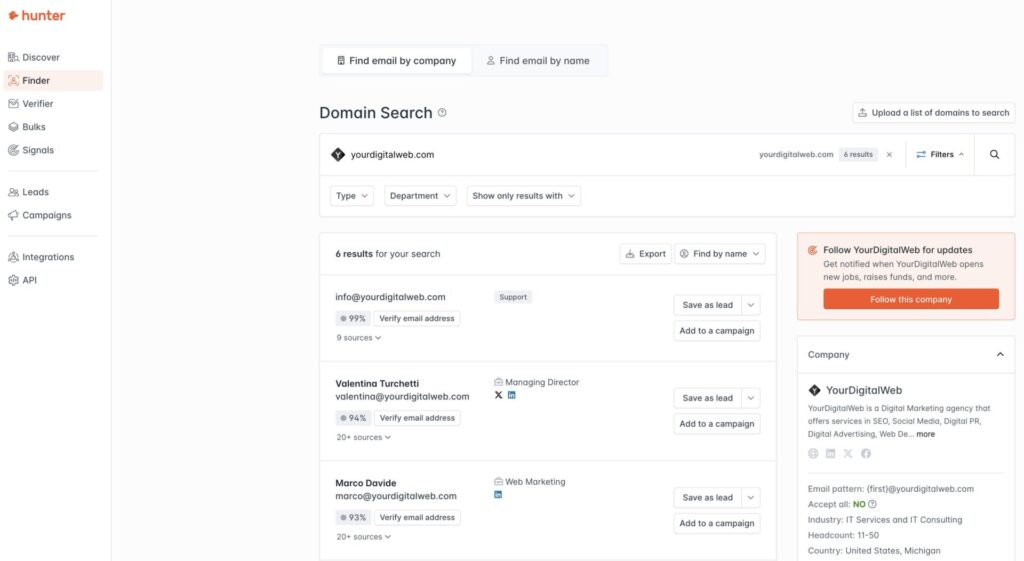Click the Domain Search help icon
This screenshot has height=561, width=1024.
click(442, 112)
